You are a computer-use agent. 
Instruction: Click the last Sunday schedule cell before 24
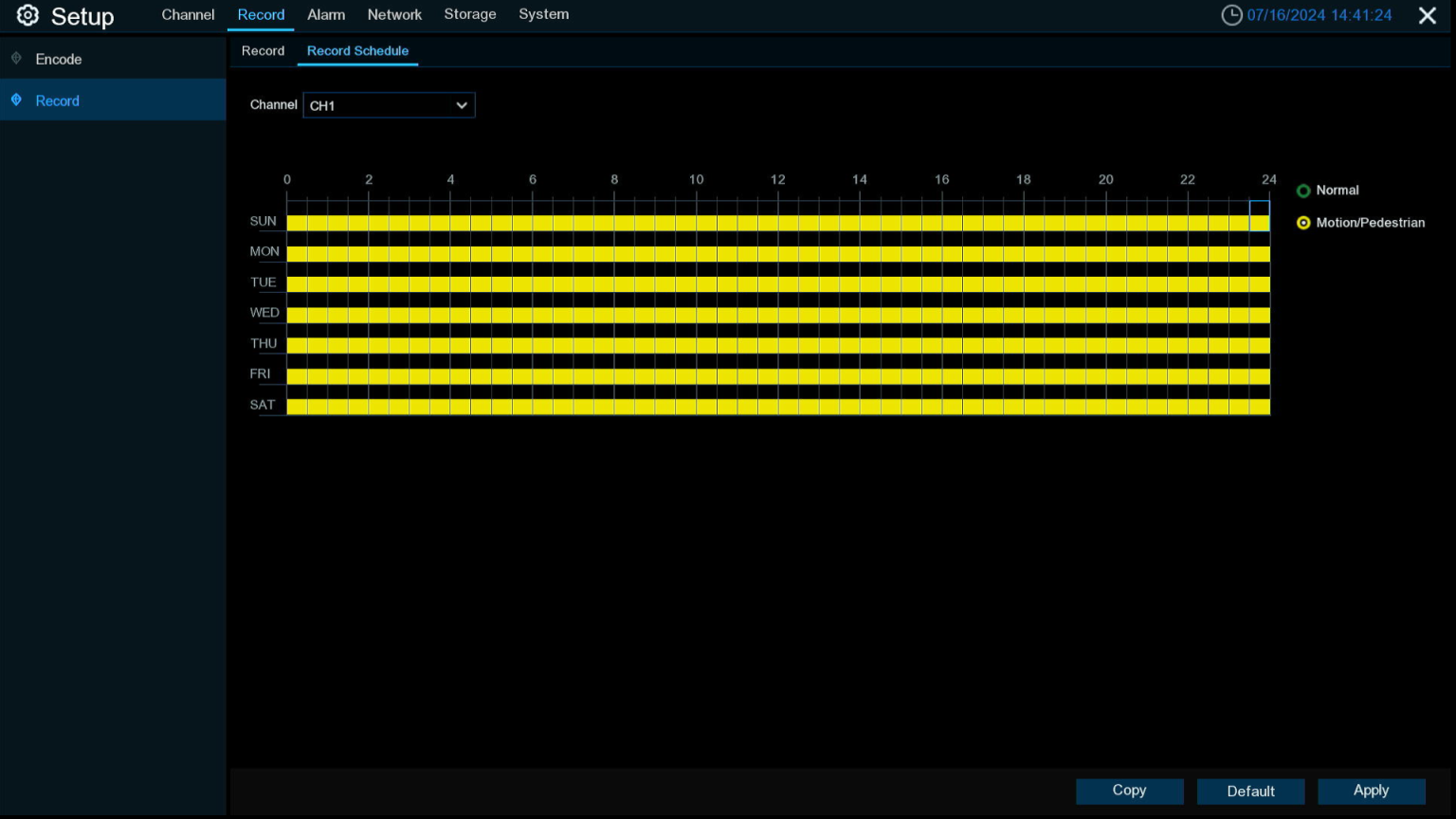(x=1259, y=223)
